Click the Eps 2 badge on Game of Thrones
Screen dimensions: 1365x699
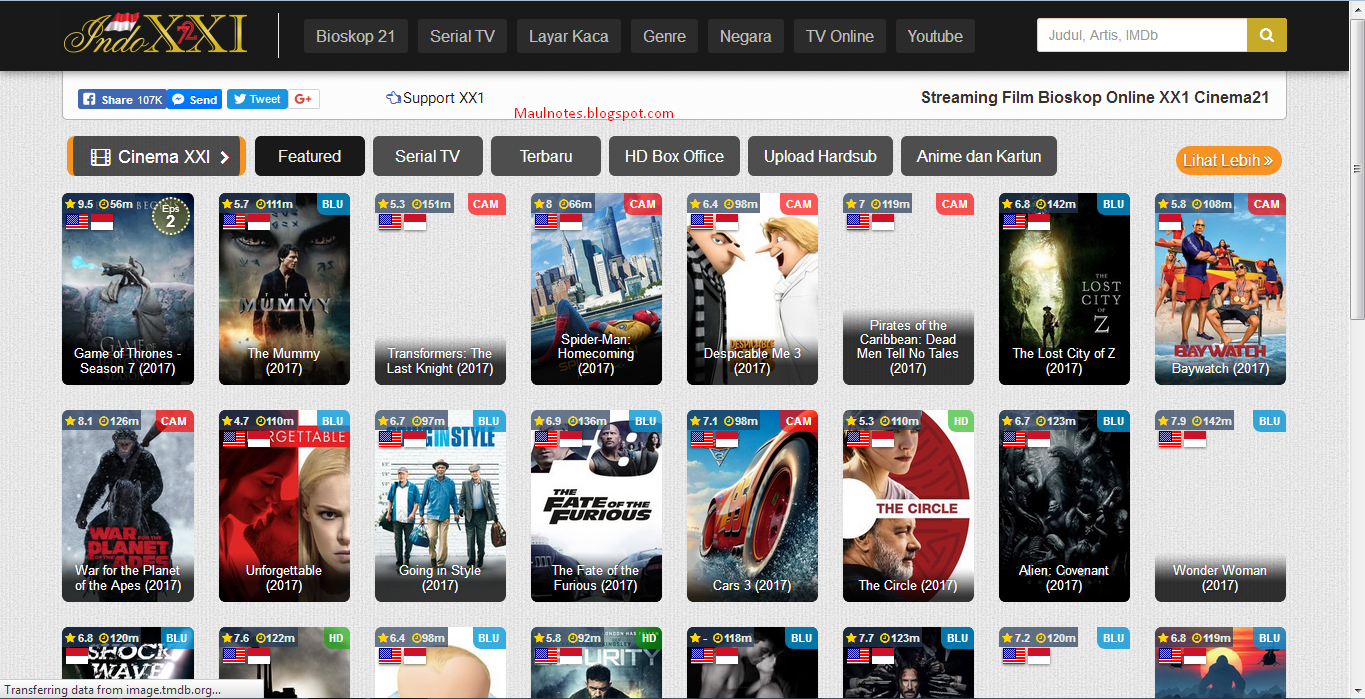[x=170, y=216]
